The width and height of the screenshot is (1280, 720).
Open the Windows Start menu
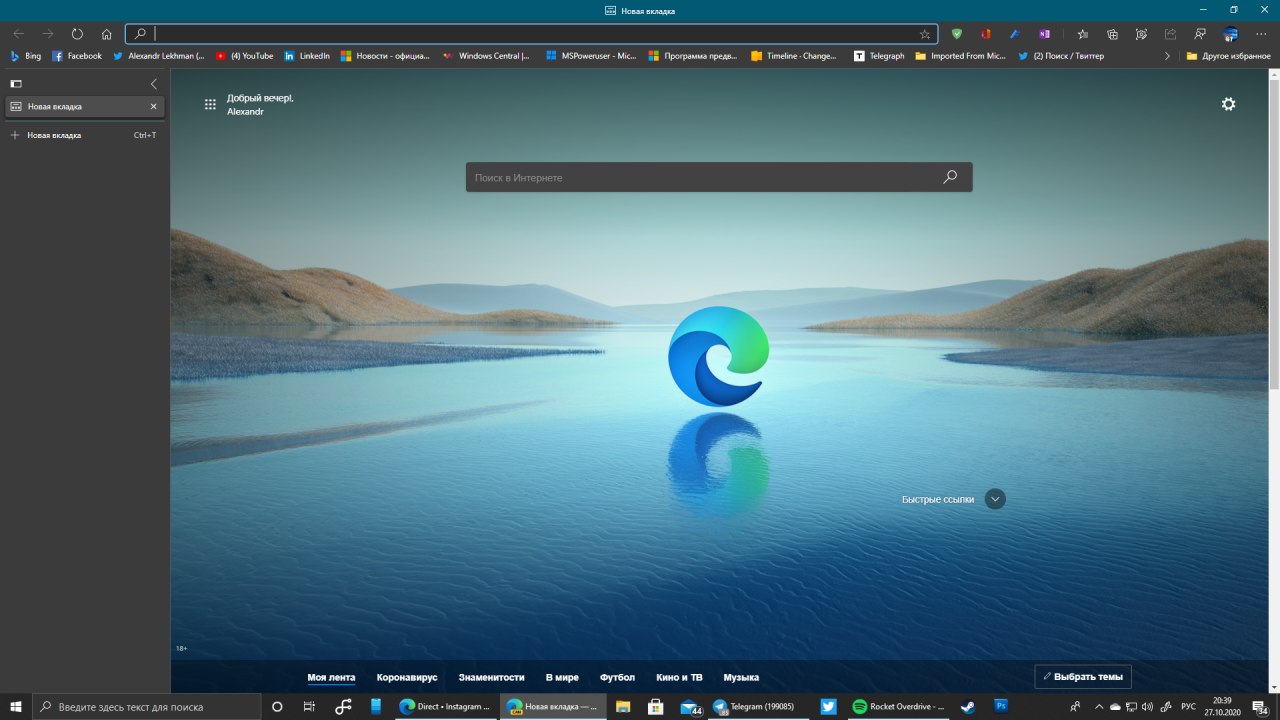[x=16, y=707]
